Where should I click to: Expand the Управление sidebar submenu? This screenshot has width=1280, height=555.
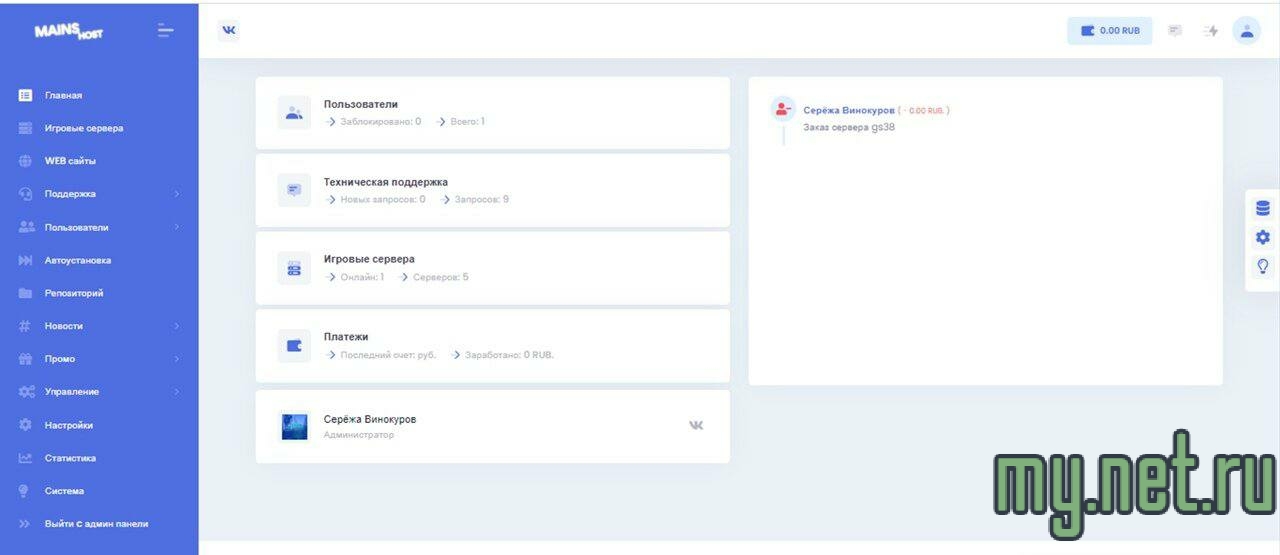click(x=176, y=392)
